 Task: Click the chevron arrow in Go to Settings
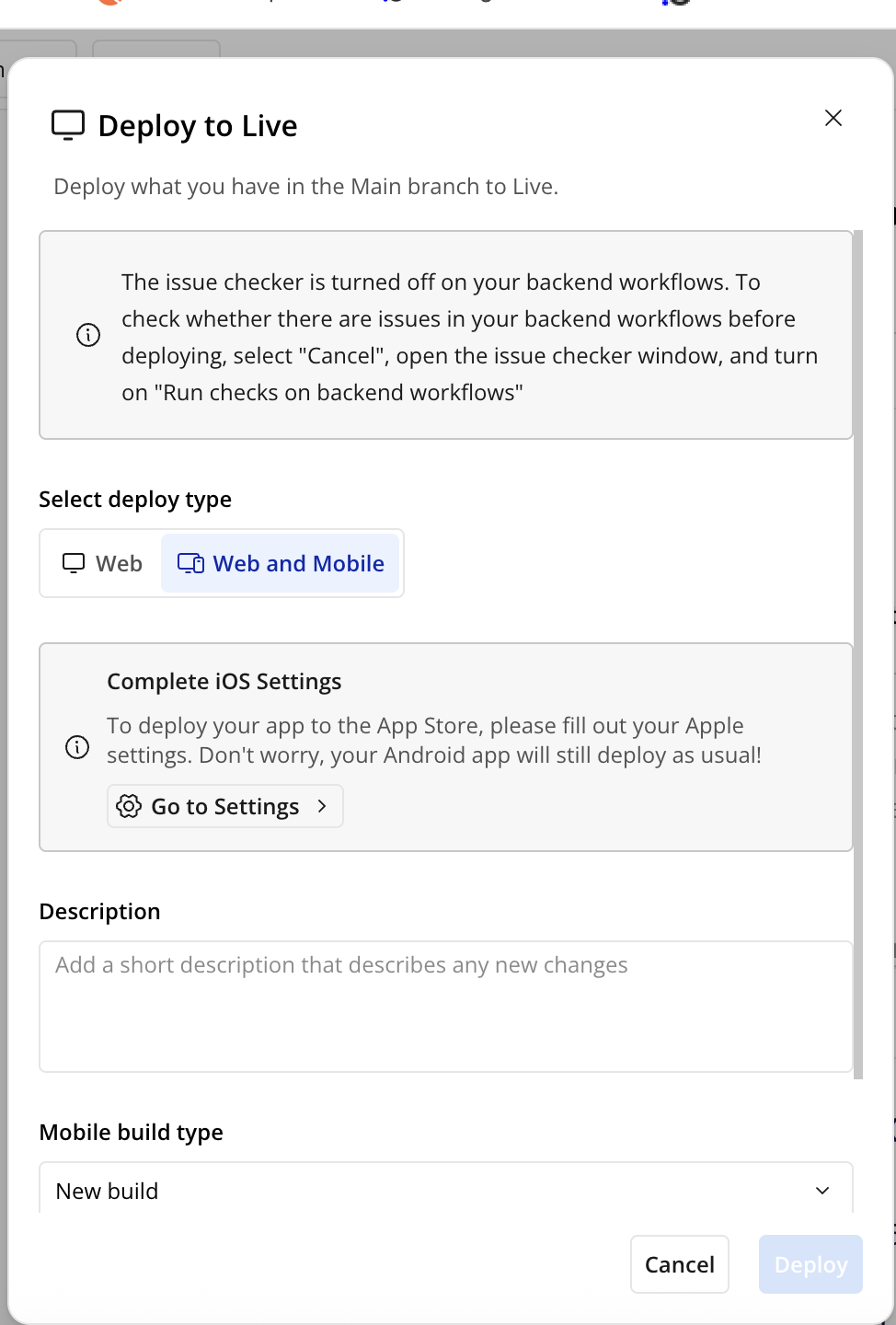click(322, 806)
